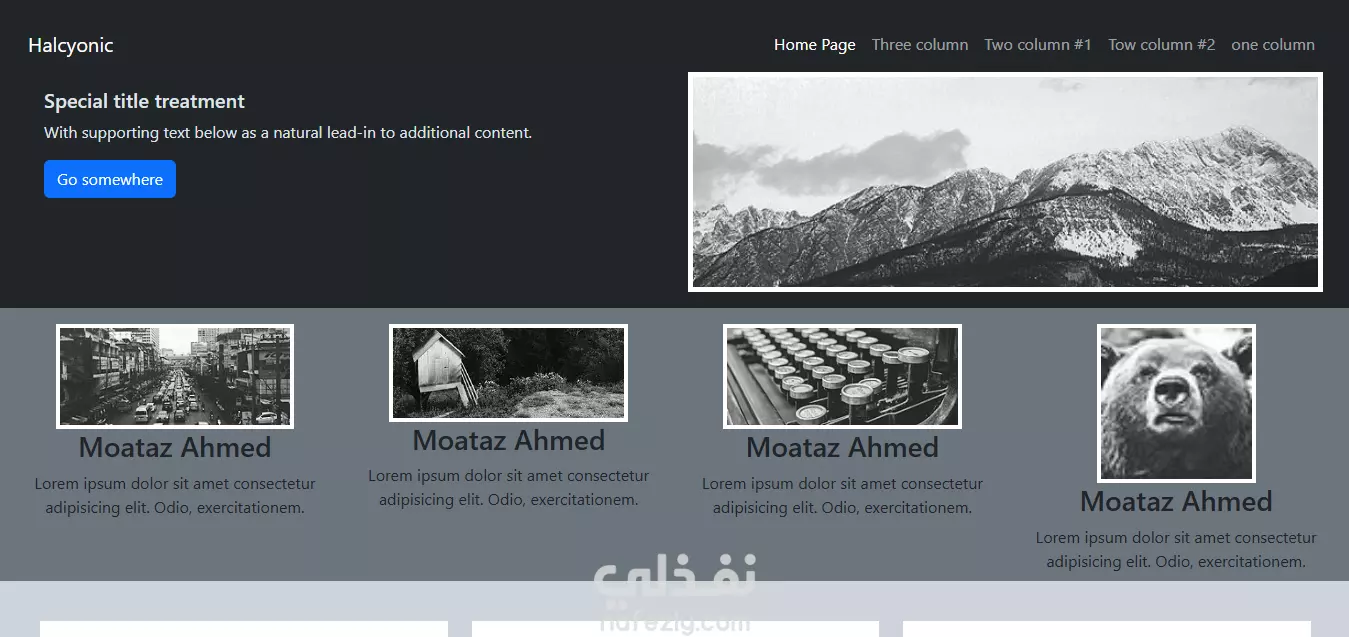The width and height of the screenshot is (1349, 637).
Task: Click Moataz Ahmed heading under shed photo
Action: [508, 440]
